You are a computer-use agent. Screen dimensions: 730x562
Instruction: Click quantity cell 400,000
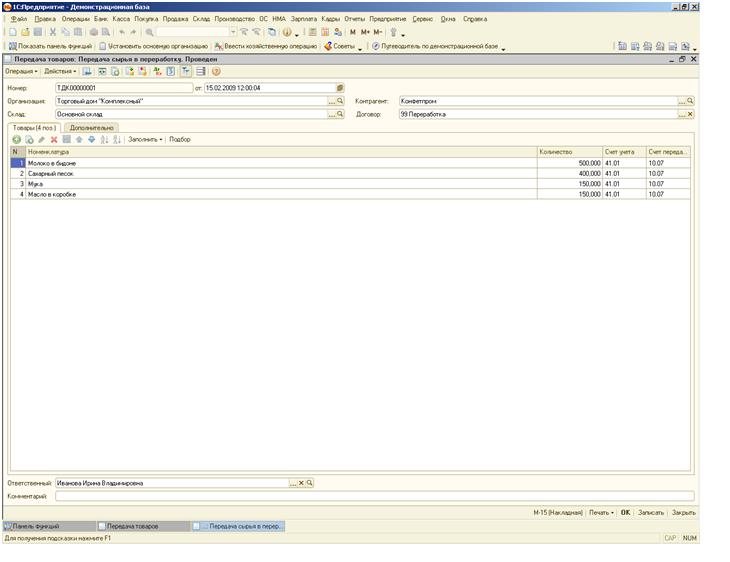(x=570, y=173)
